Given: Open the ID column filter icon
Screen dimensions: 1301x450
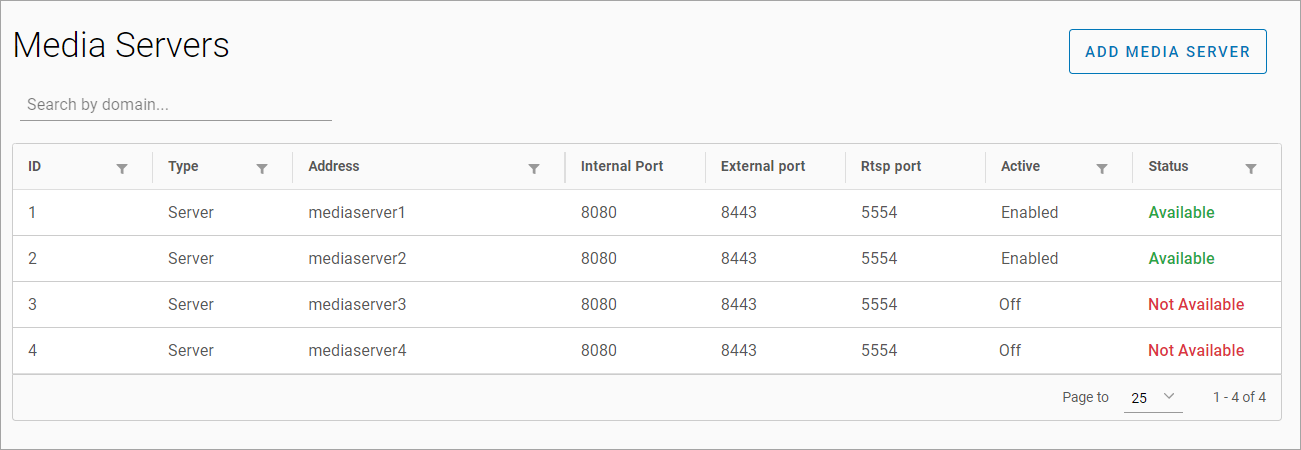Looking at the screenshot, I should click(x=122, y=169).
